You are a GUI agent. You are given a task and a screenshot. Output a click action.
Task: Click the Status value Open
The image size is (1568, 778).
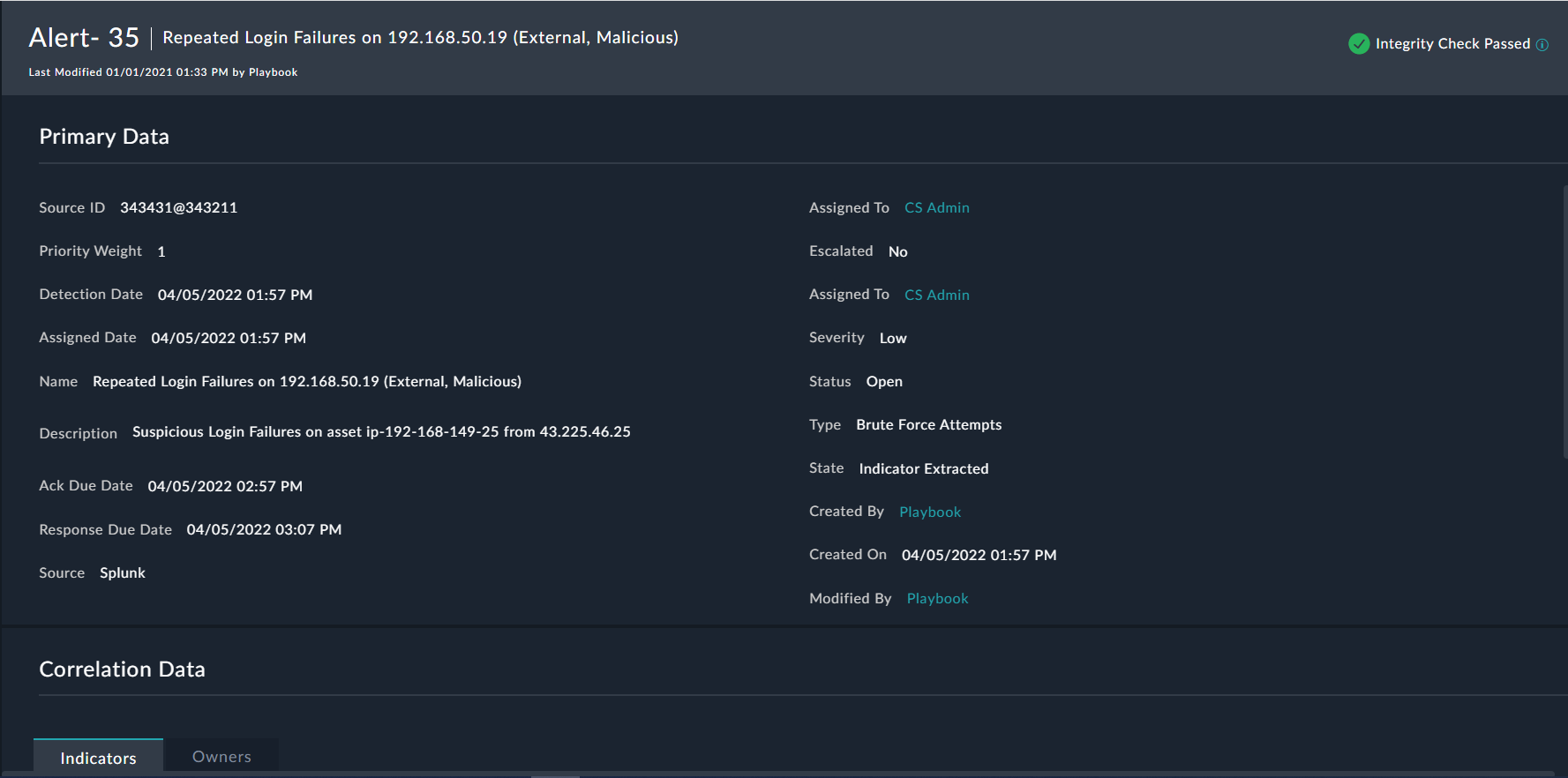pos(884,381)
